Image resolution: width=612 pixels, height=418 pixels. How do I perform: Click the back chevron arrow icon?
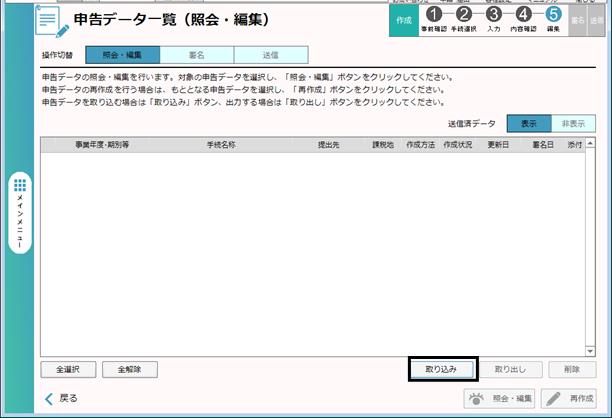[49, 398]
